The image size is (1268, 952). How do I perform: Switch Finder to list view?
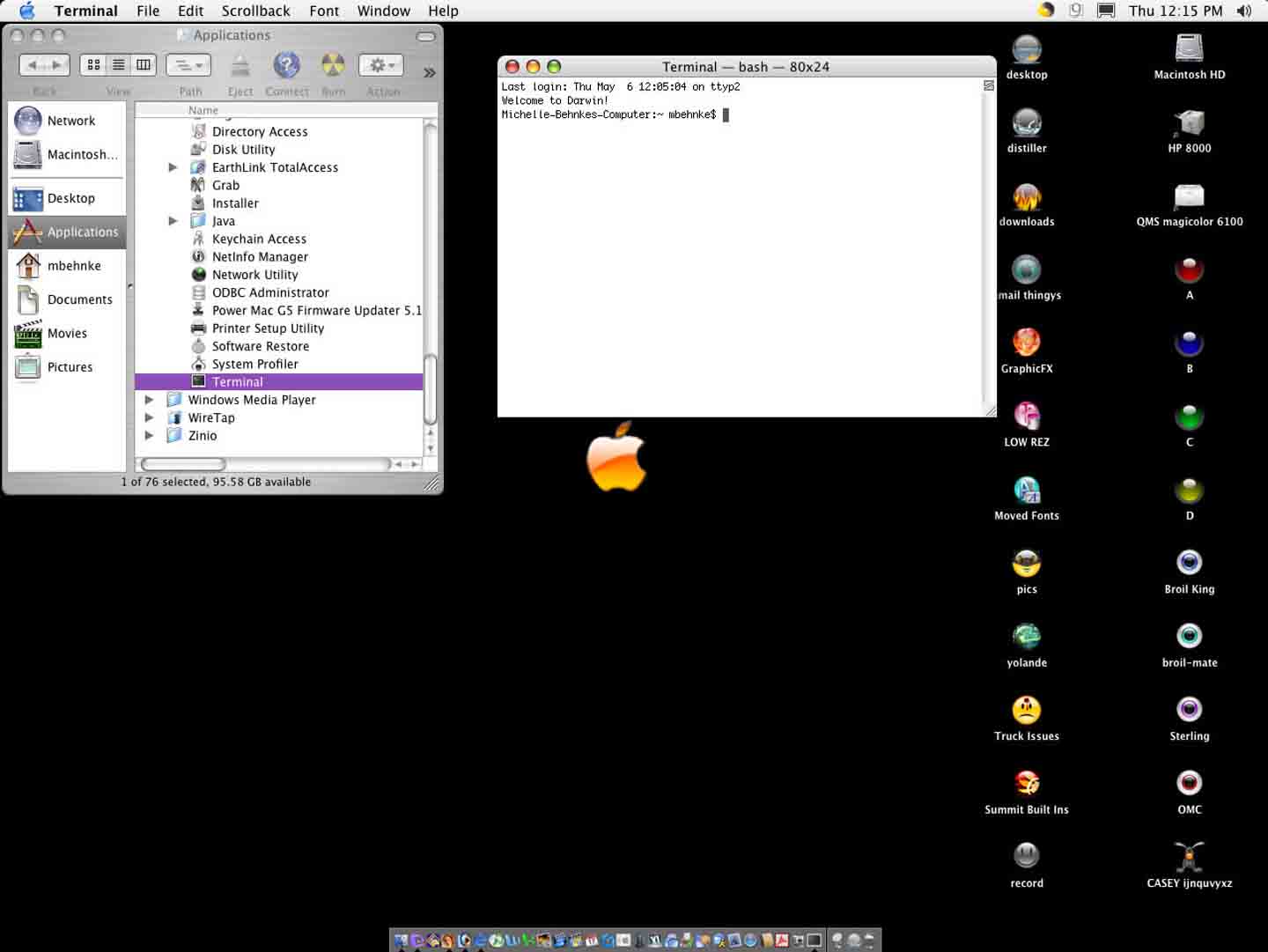coord(118,65)
